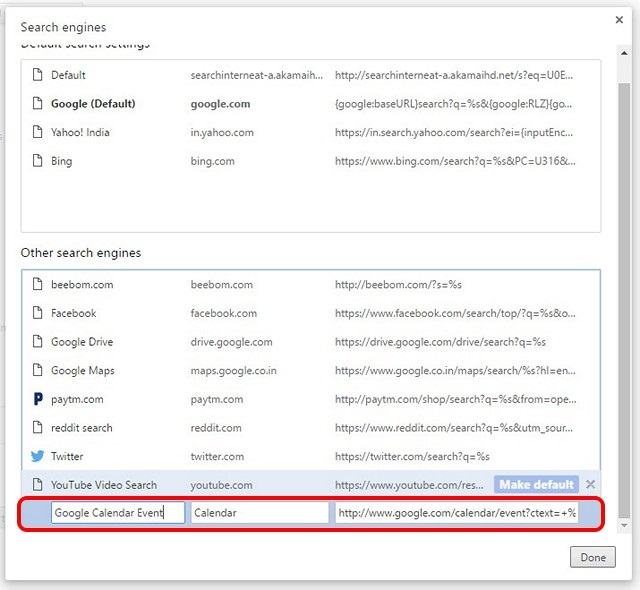Click the Twitter bird icon
The image size is (640, 590).
[38, 456]
